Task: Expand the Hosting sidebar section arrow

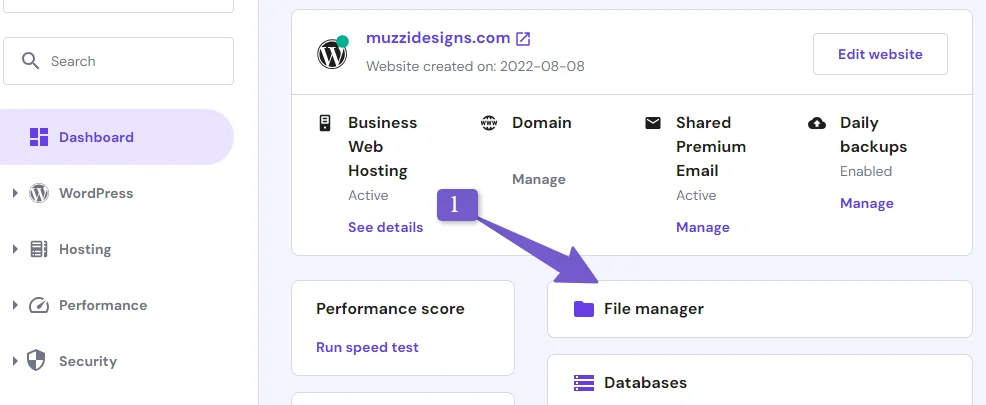Action: click(x=16, y=249)
